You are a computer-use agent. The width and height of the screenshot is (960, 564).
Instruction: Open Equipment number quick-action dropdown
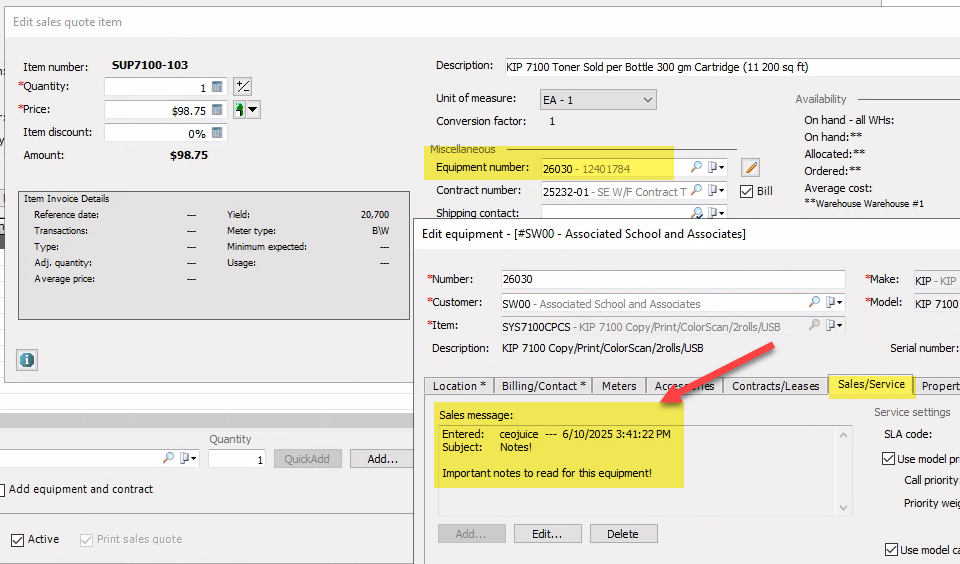coord(716,167)
